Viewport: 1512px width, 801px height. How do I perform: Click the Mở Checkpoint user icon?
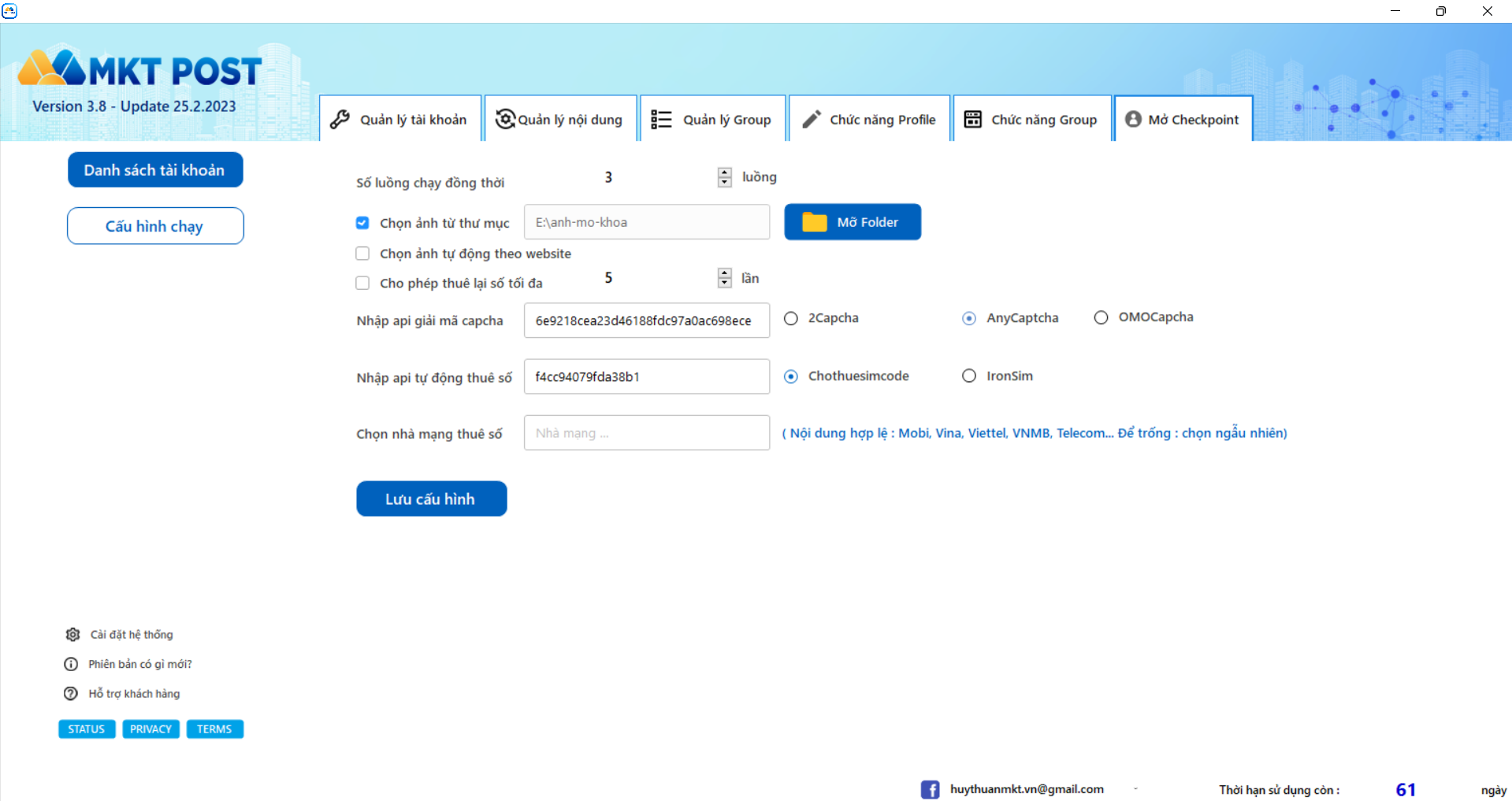point(1133,120)
